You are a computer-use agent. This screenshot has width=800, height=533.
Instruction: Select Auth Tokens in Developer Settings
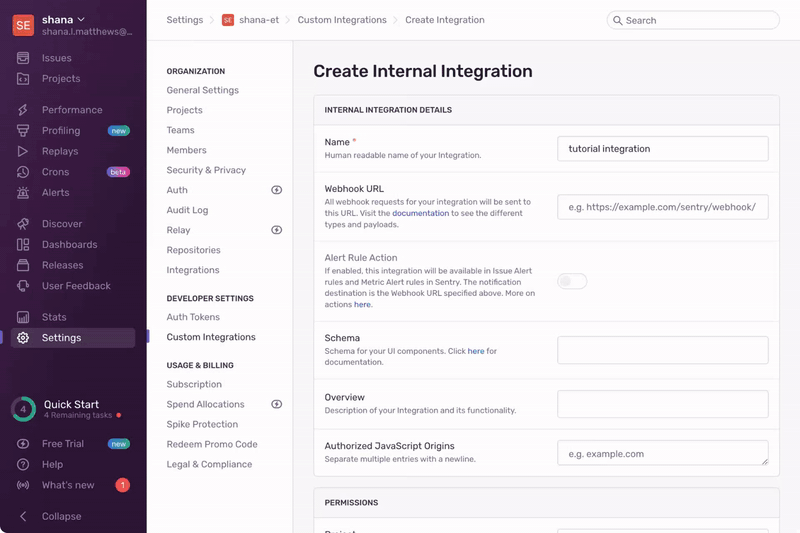point(193,317)
